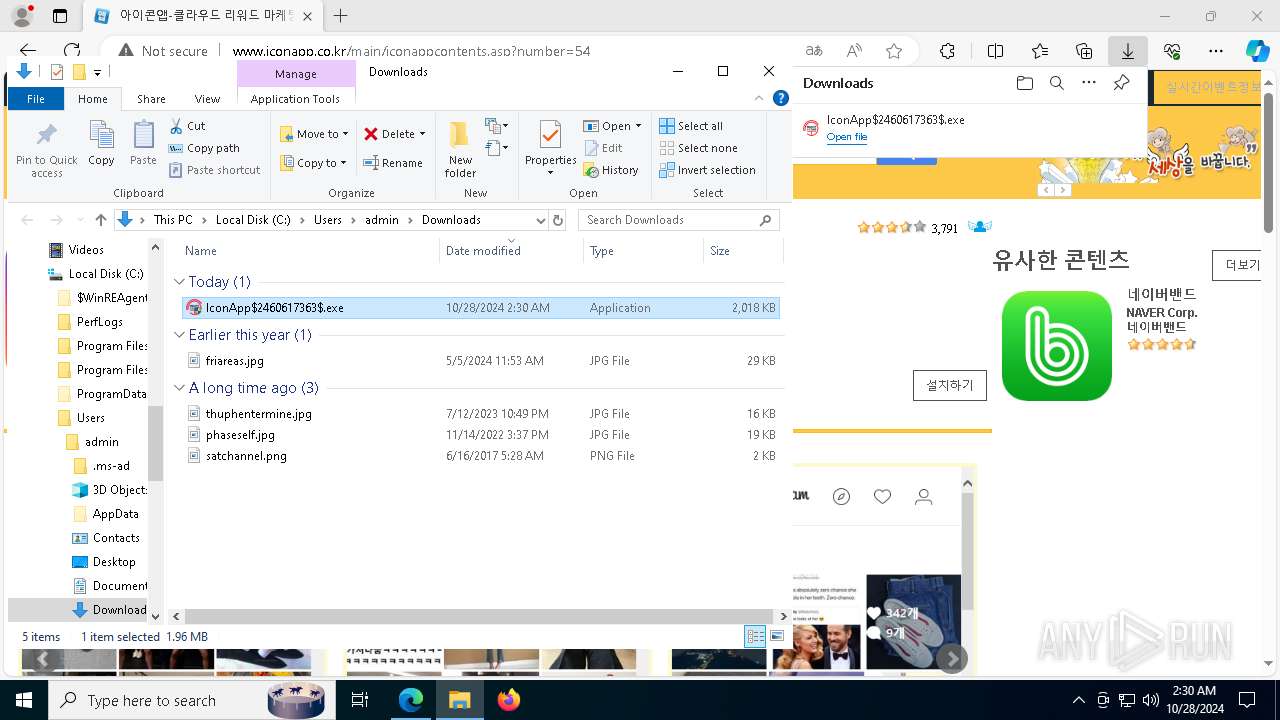The image size is (1280, 720).
Task: Switch to the Share ribbon tab
Action: point(151,99)
